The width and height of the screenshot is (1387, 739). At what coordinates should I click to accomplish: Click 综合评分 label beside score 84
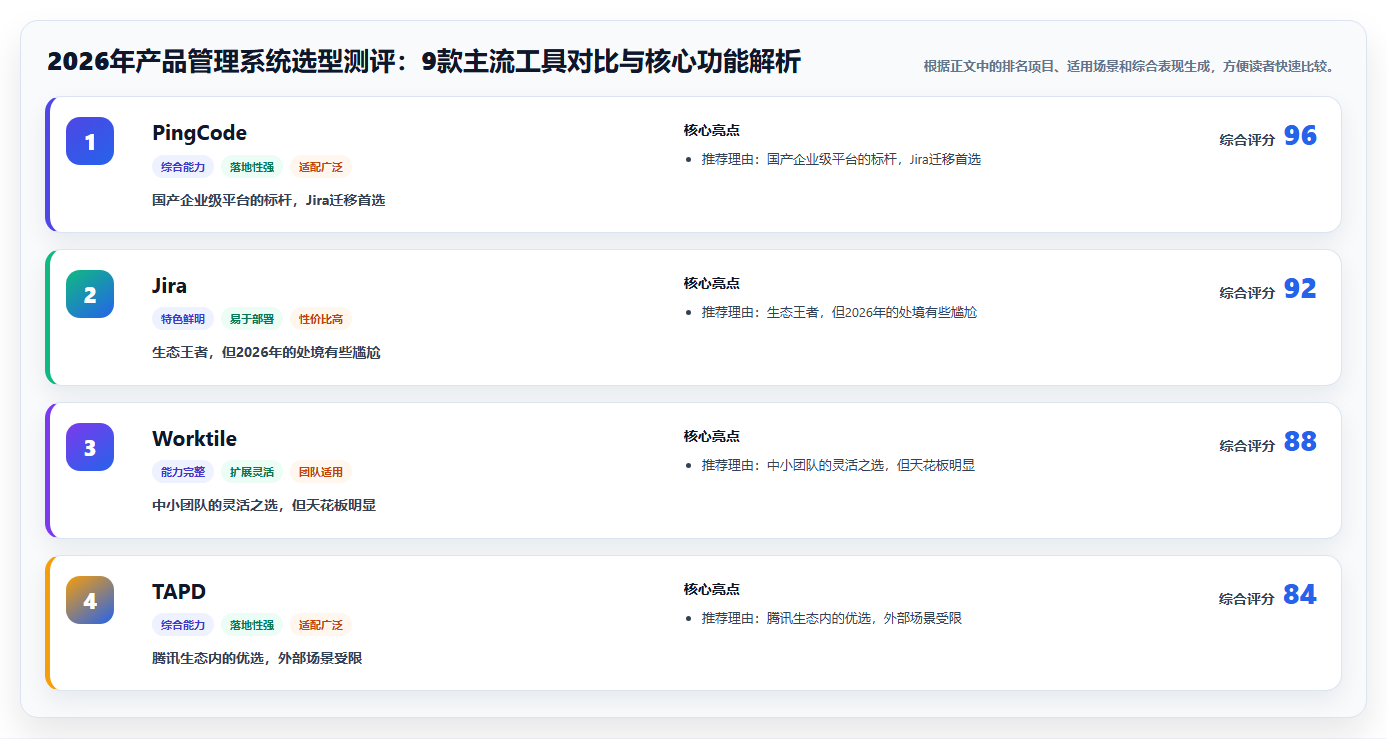(1247, 599)
